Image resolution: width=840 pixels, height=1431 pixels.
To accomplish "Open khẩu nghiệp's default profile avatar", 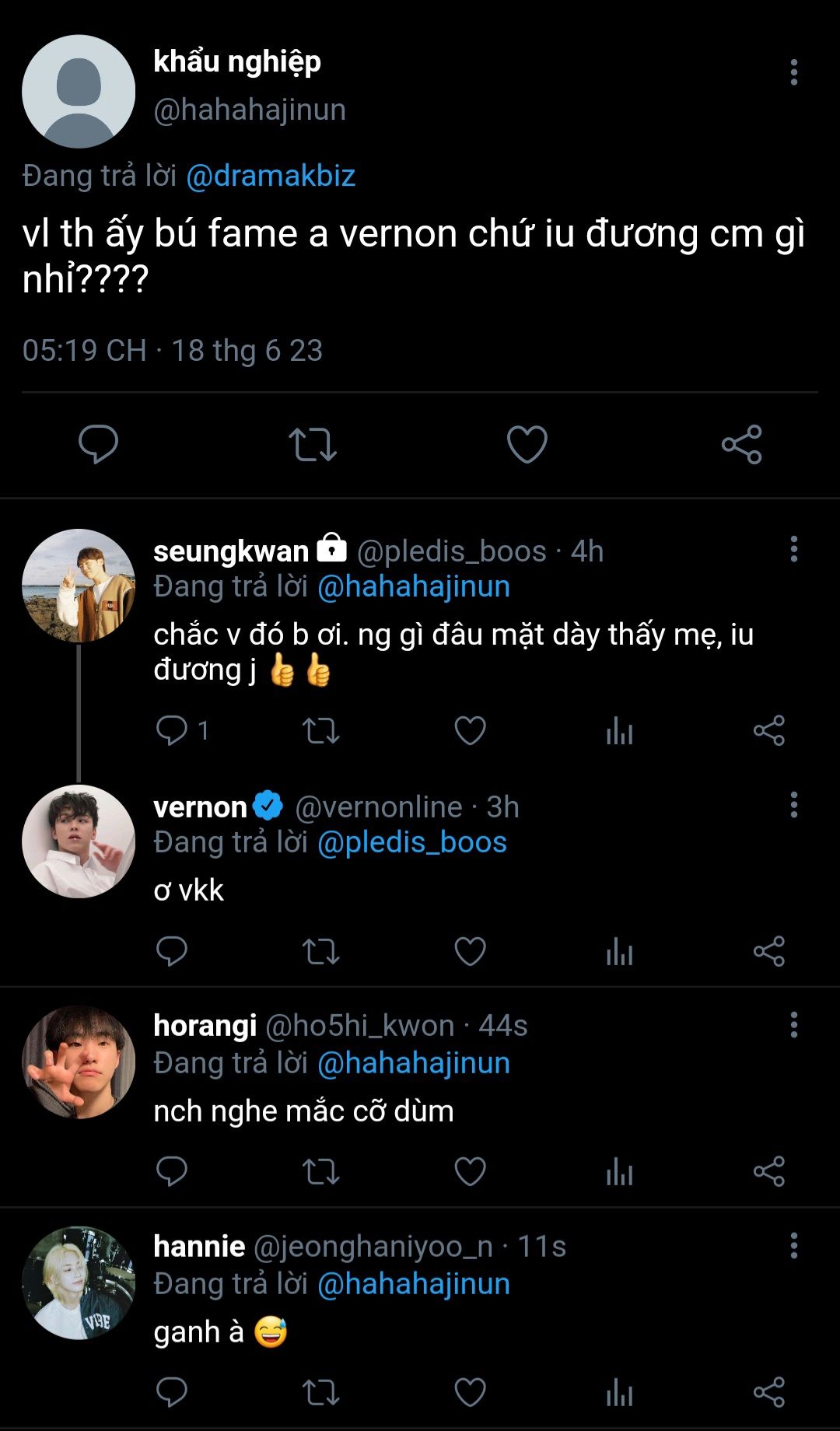I will tap(79, 92).
